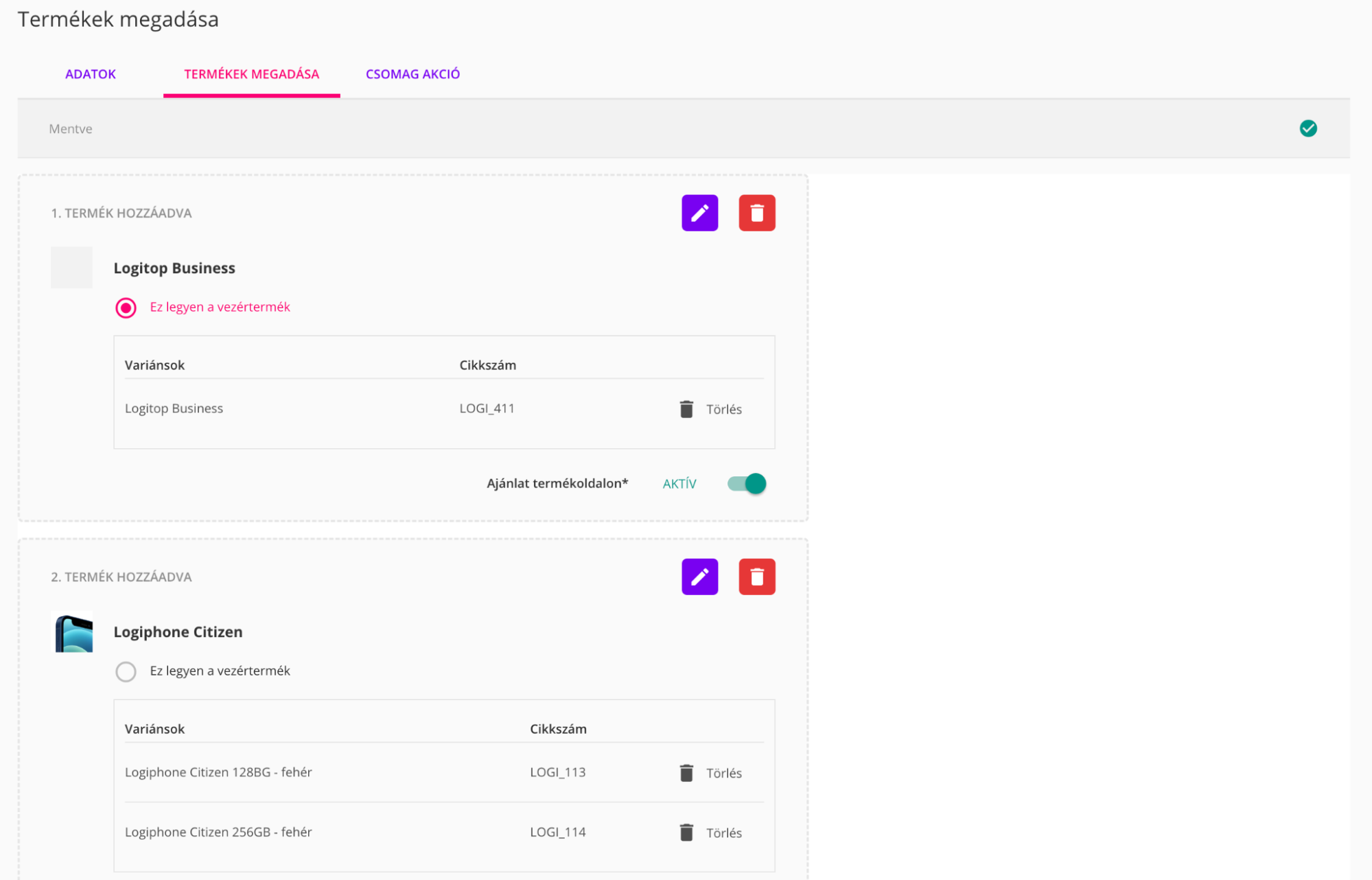
Task: Click trash icon beside LOGI_411 variant
Action: [x=686, y=409]
